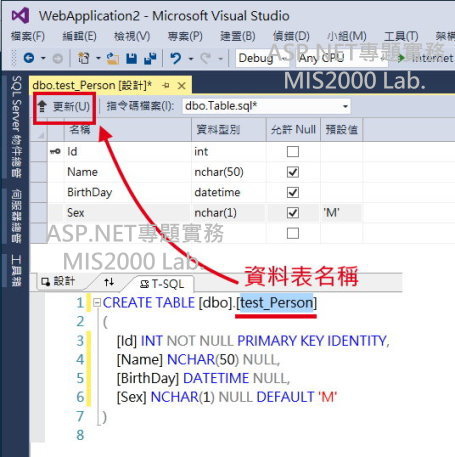This screenshot has height=457, width=455.
Task: Open the Navigate Backward history dropdown arrow
Action: pos(43,58)
